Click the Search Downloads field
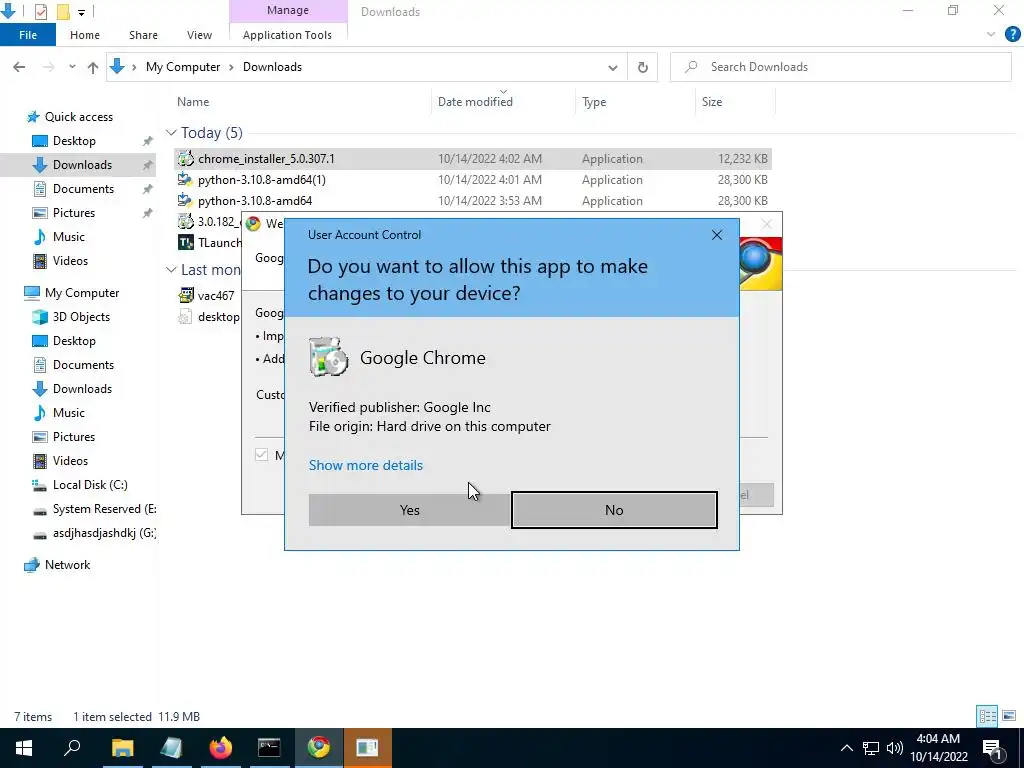 point(840,67)
